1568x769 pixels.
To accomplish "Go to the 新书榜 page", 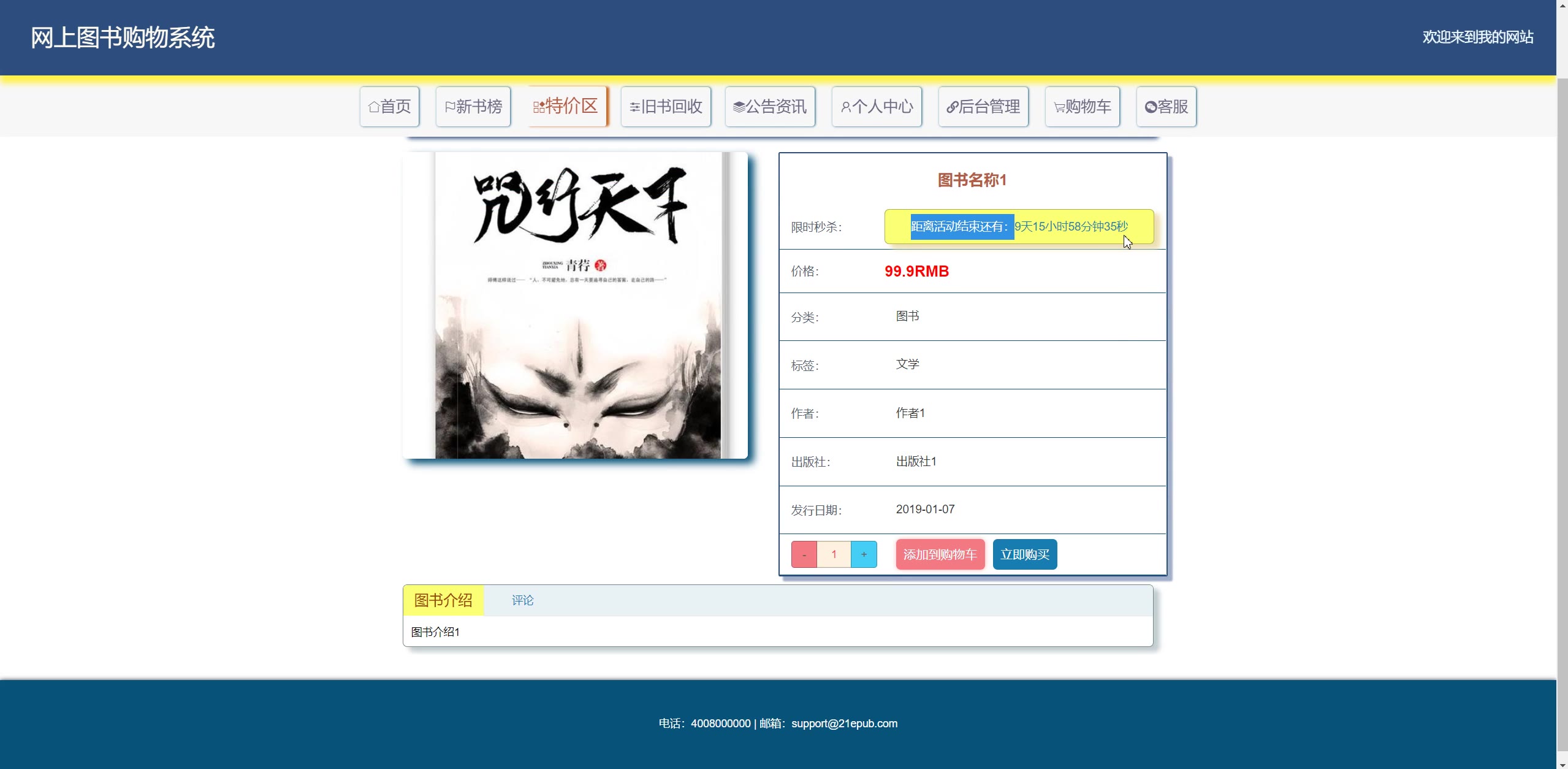I will 473,107.
